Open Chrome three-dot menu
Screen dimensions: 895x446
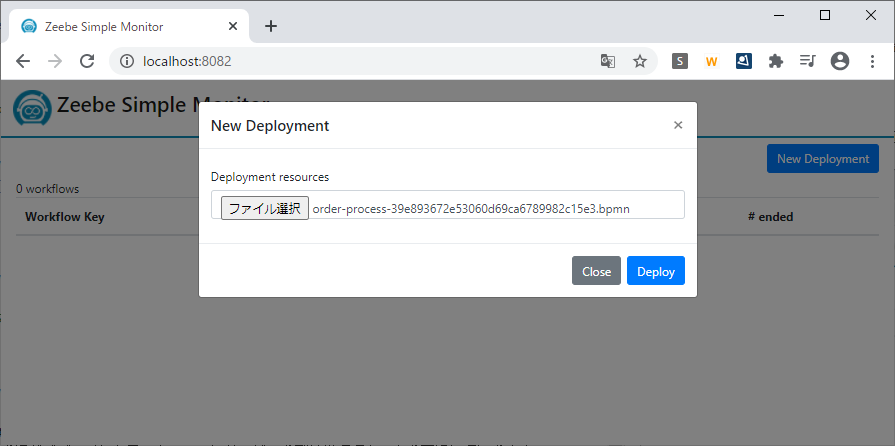click(872, 61)
